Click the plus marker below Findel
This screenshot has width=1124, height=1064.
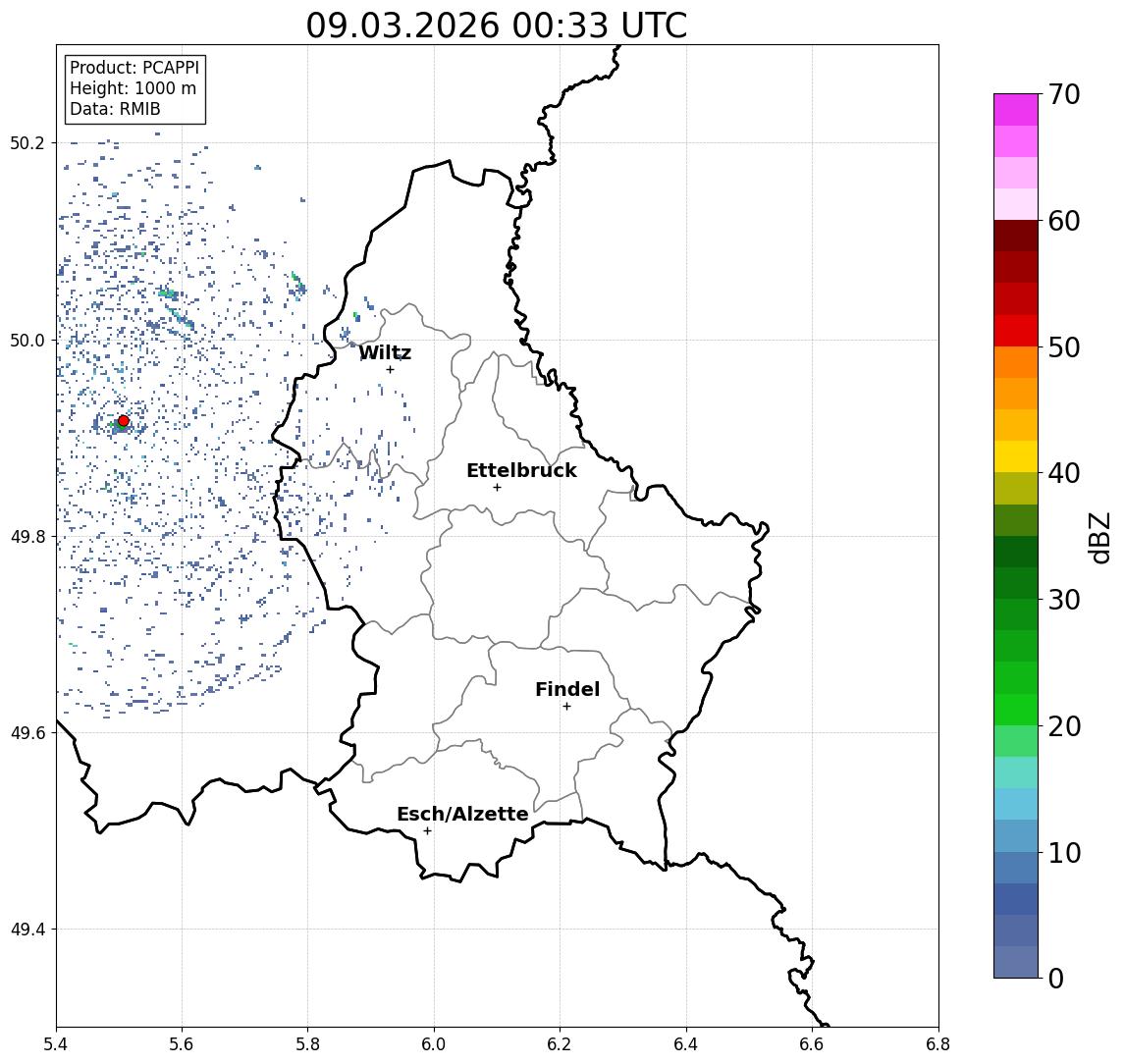pyautogui.click(x=566, y=707)
